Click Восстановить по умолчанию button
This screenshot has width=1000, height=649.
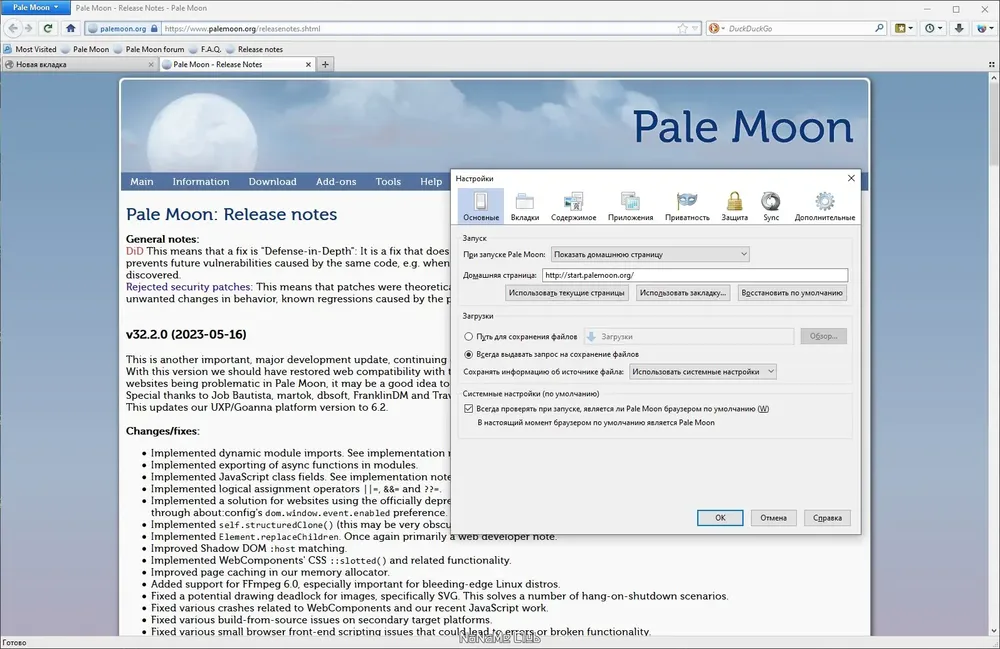click(x=792, y=293)
